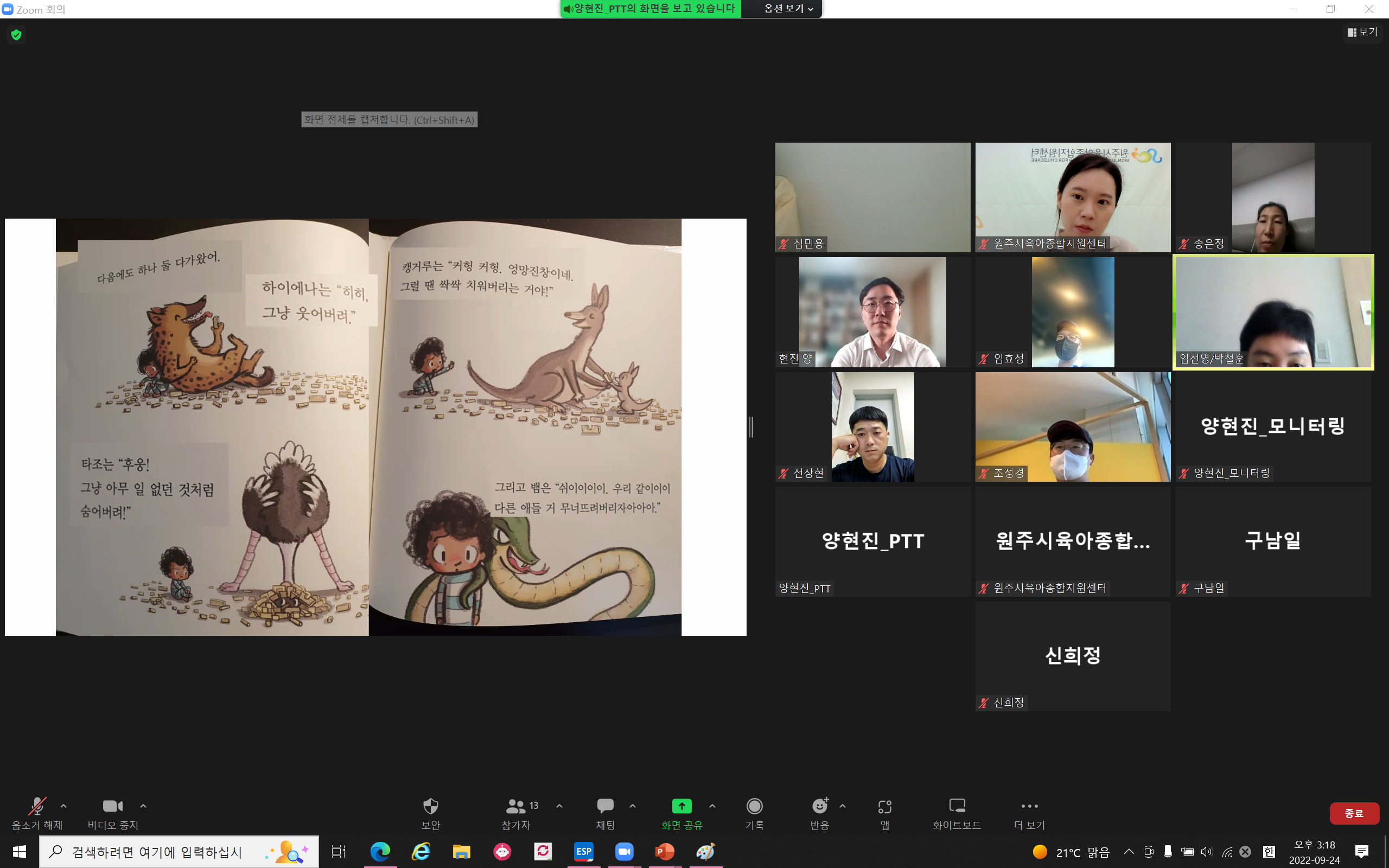This screenshot has height=868, width=1389.
Task: Open the 더 보기 more options menu
Action: (1030, 813)
